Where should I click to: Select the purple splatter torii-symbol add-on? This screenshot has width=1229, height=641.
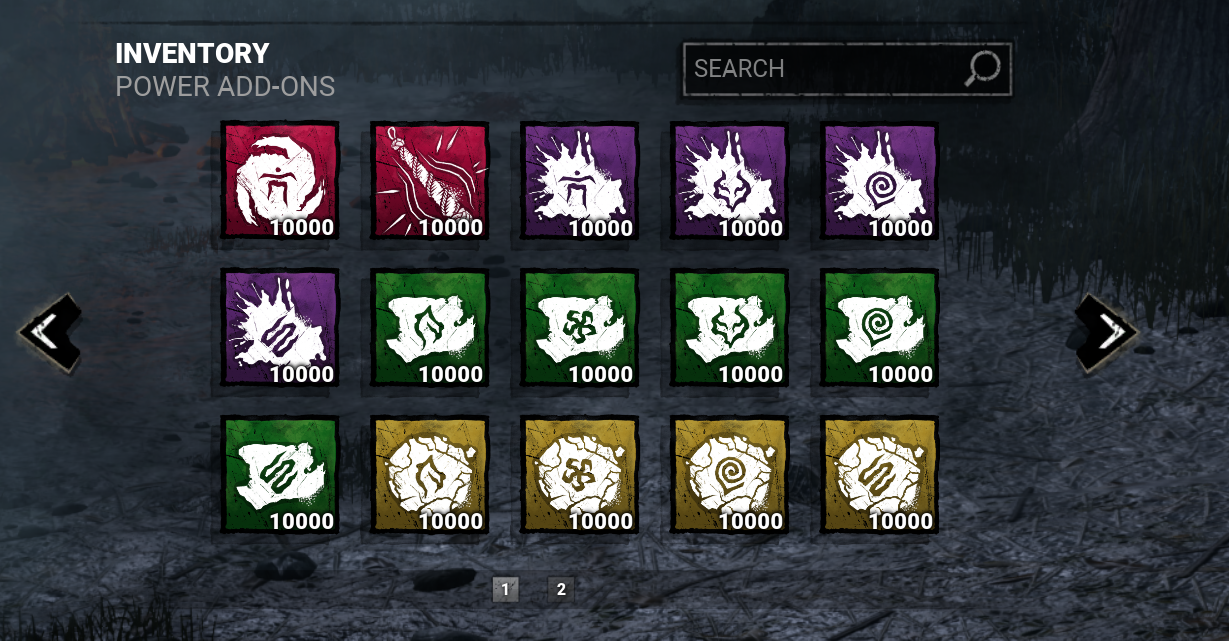(580, 181)
